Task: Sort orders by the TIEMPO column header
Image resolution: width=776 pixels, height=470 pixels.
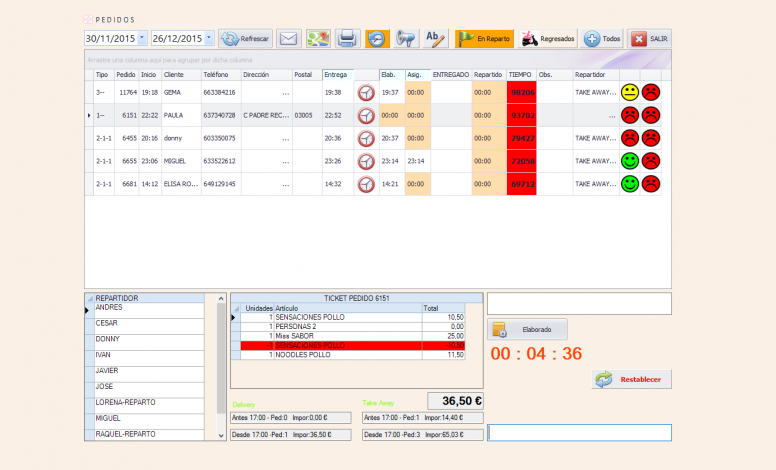Action: point(520,75)
